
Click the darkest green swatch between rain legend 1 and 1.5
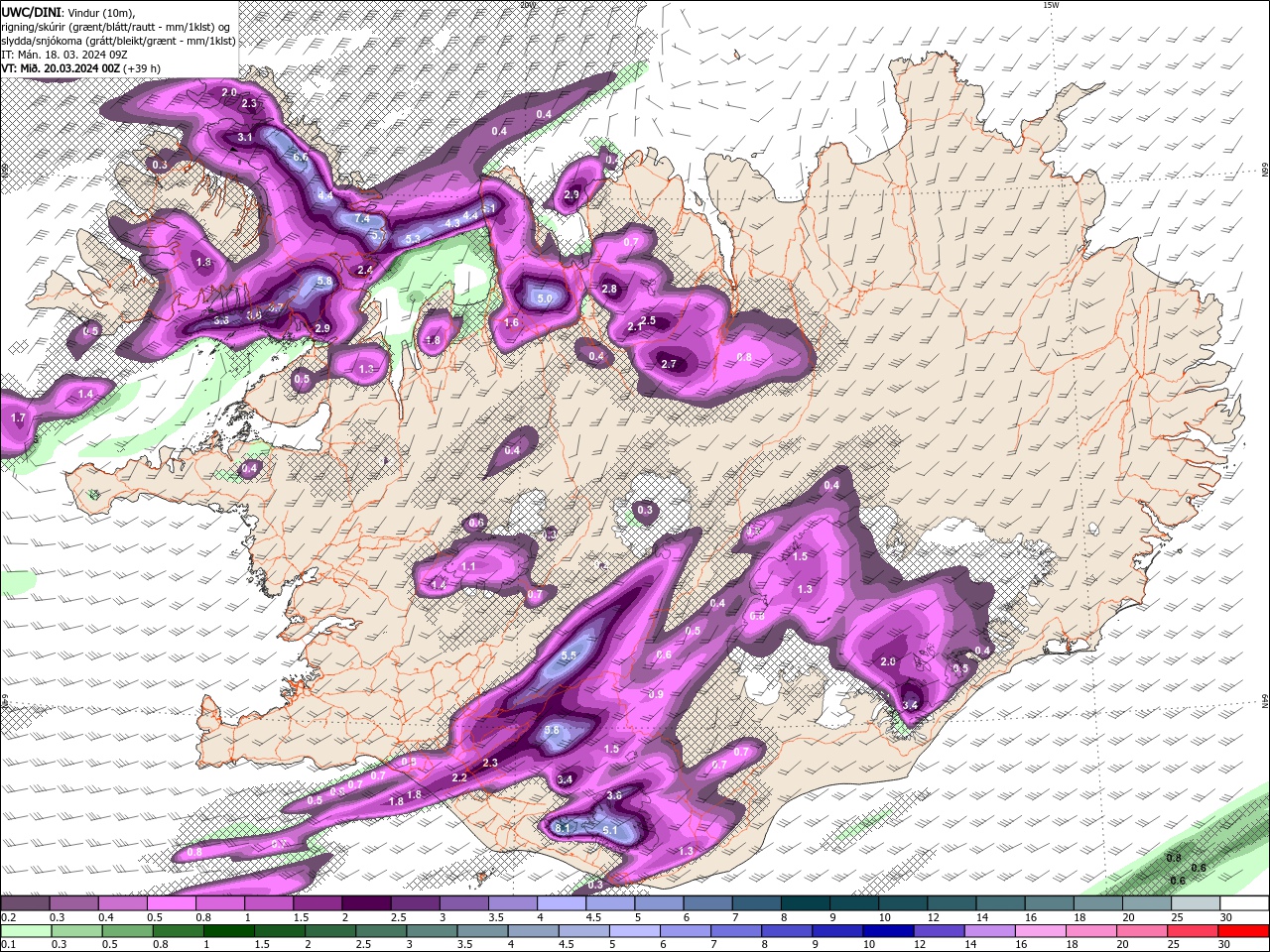pyautogui.click(x=227, y=931)
